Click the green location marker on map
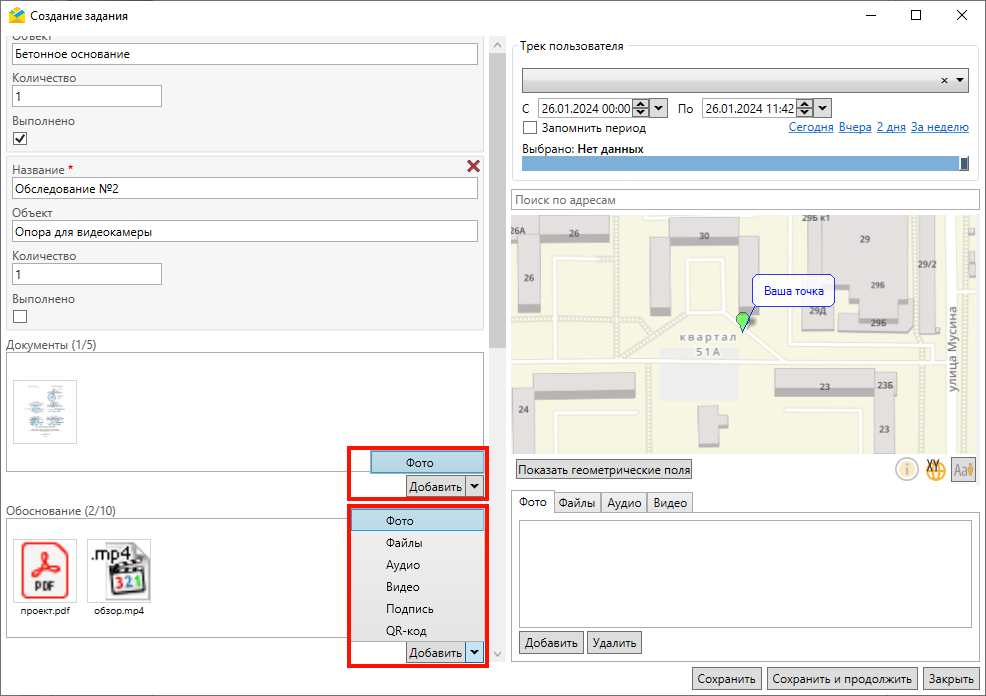Screen dimensions: 986x696 click(x=742, y=321)
